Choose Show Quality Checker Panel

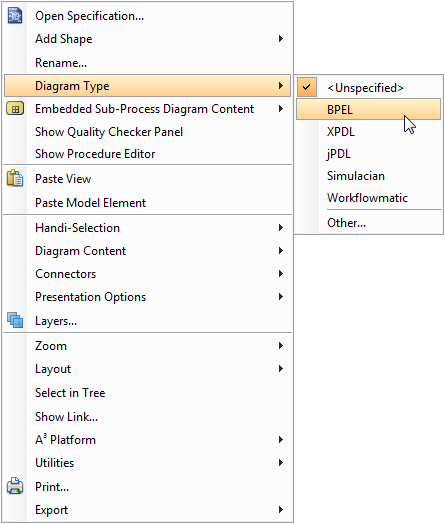coord(148,132)
